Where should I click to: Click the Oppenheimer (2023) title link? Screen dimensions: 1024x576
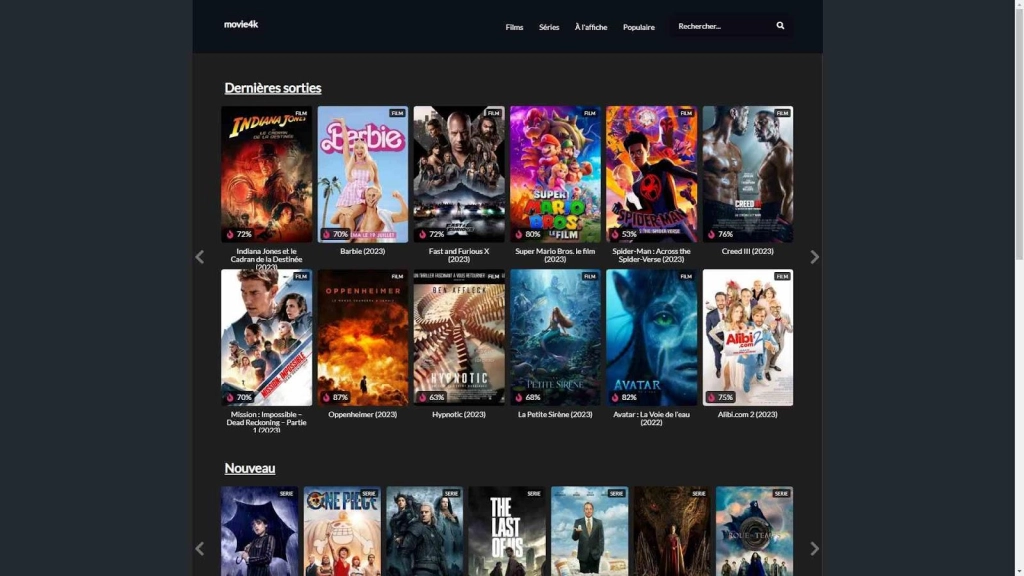362,414
